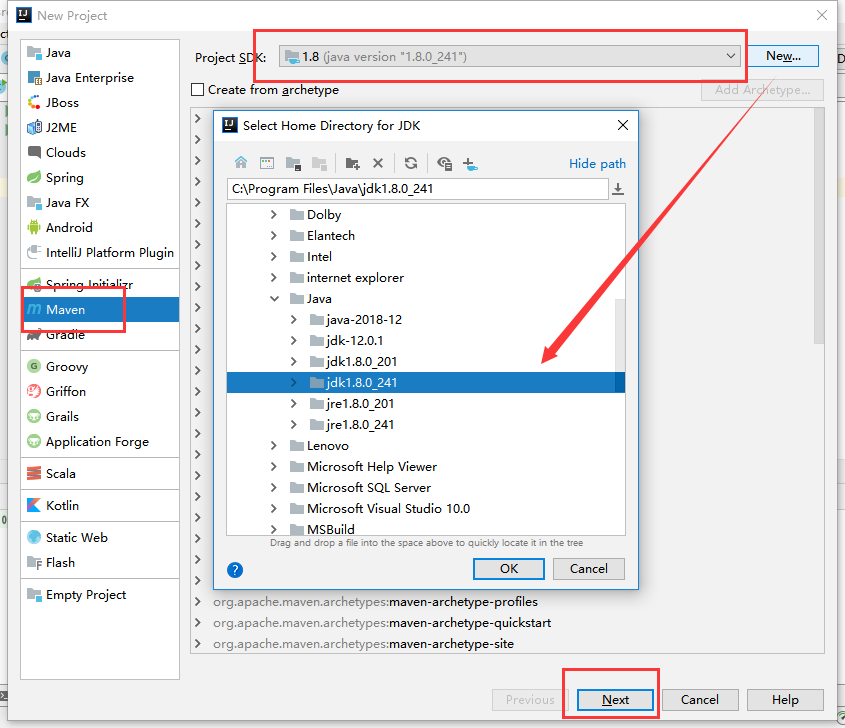The height and width of the screenshot is (728, 845).
Task: Expand the jdk-12.0.1 folder
Action: click(294, 341)
